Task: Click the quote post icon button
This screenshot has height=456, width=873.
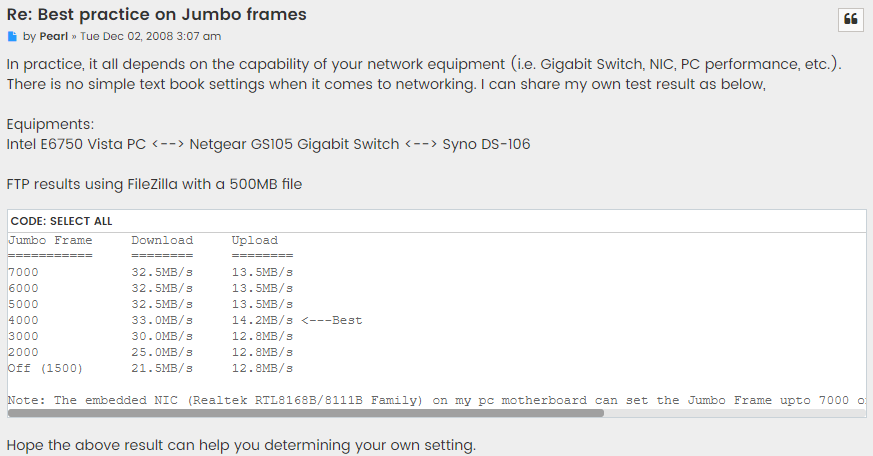Action: tap(851, 19)
